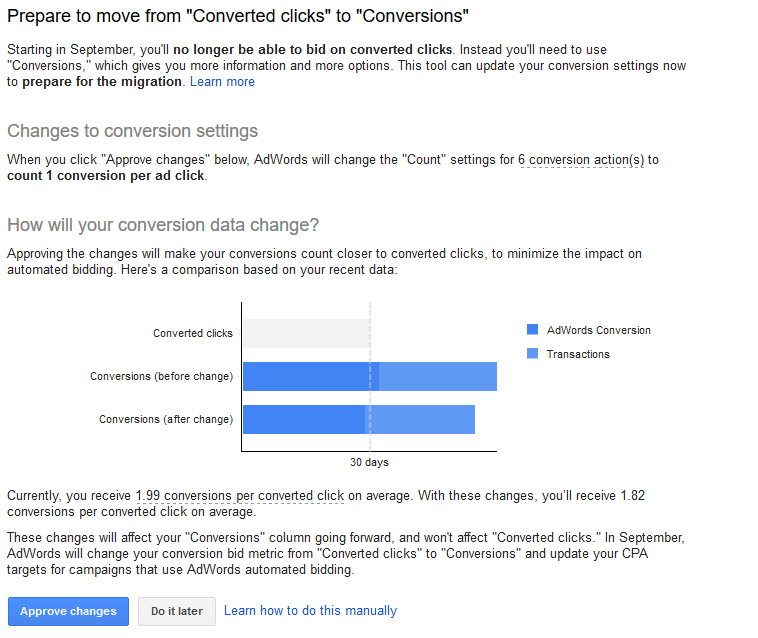Click the AdWords Conversion legend color swatch
The width and height of the screenshot is (758, 638).
coord(532,330)
